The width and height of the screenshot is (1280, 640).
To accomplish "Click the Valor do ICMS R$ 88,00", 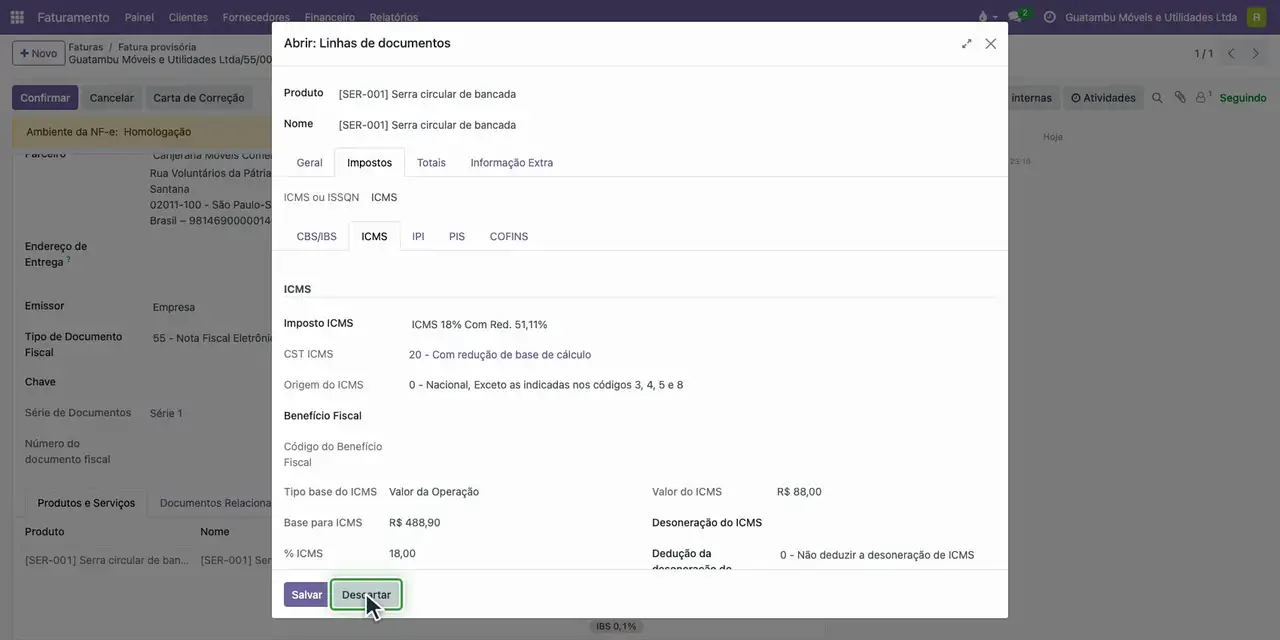I will click(x=799, y=492).
